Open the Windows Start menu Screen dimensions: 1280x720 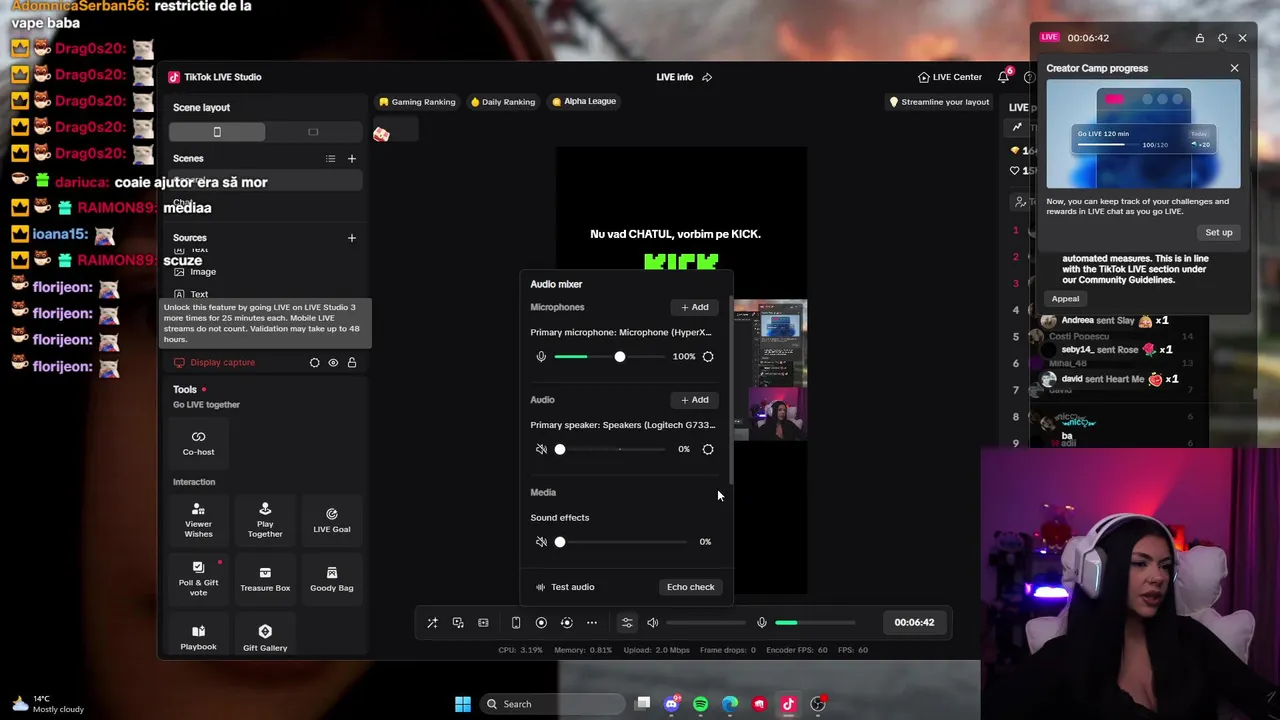462,704
